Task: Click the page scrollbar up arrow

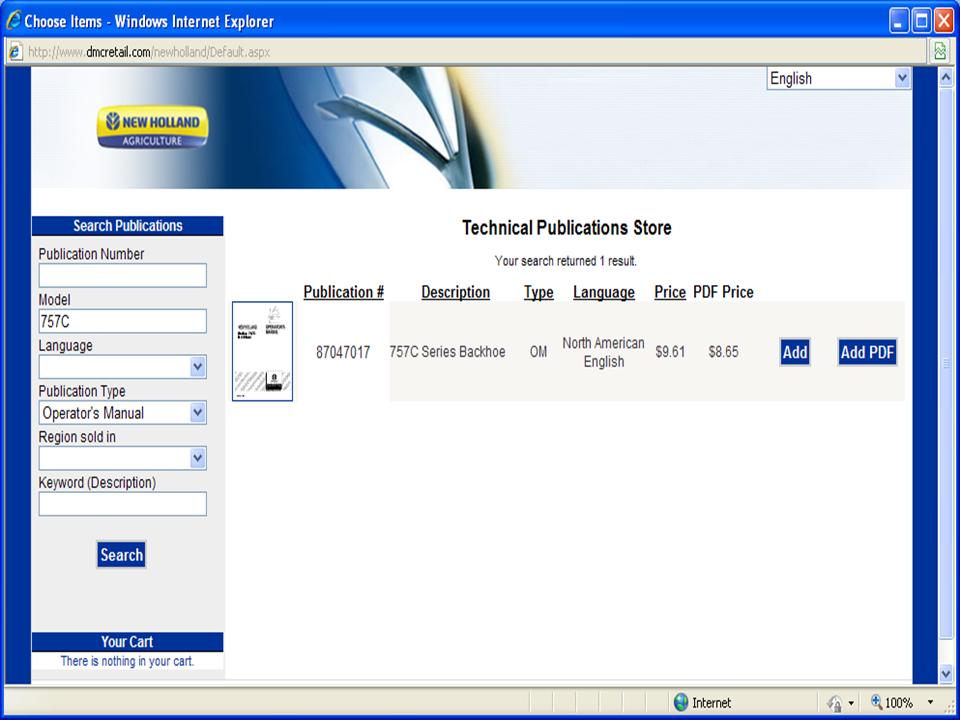Action: (946, 77)
